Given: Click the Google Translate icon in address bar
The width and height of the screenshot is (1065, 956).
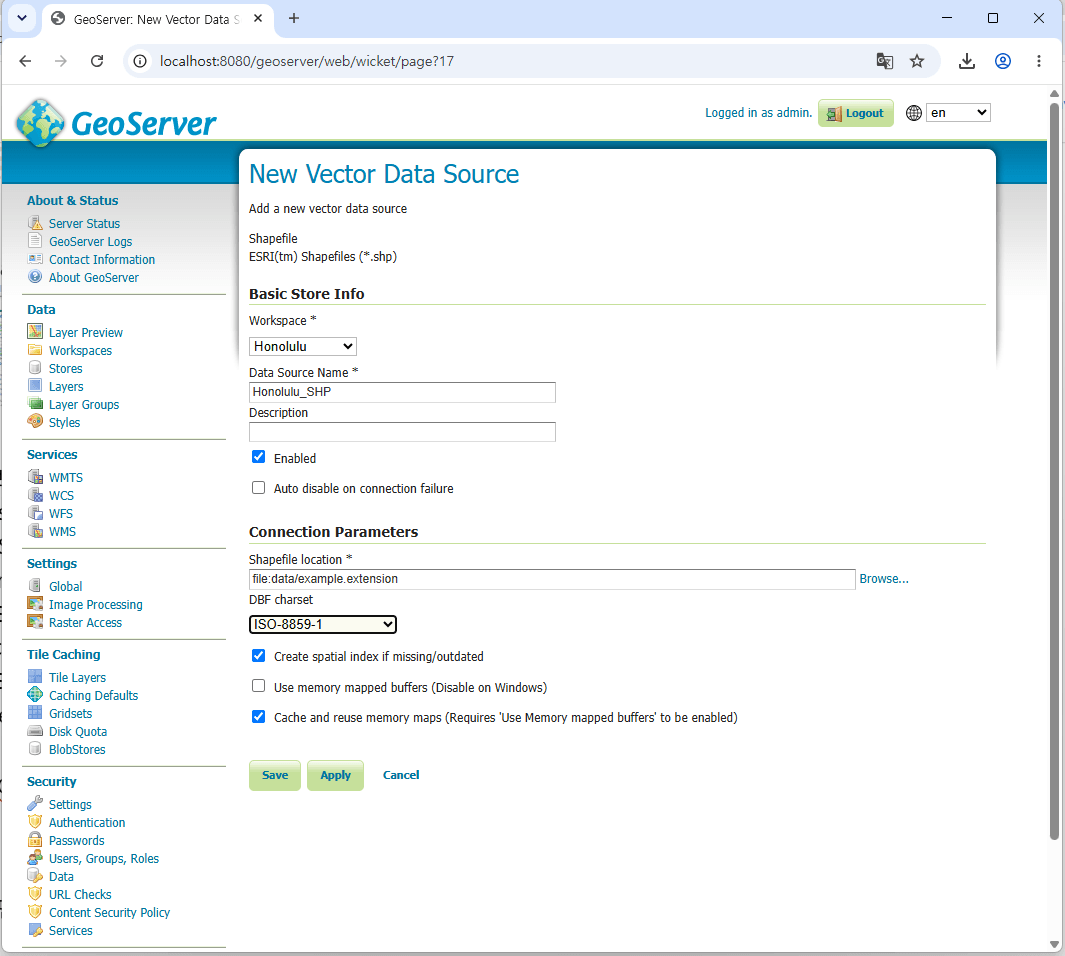Looking at the screenshot, I should pos(884,61).
